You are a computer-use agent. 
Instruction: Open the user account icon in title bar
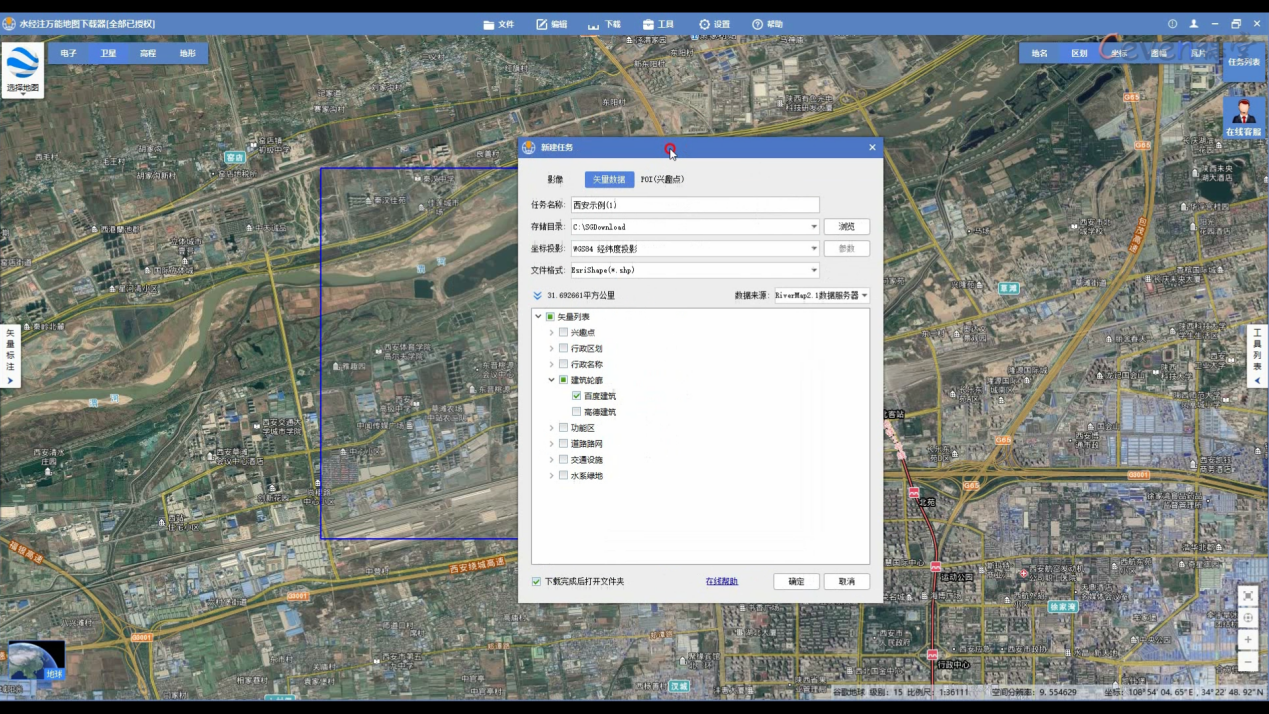coord(1193,24)
